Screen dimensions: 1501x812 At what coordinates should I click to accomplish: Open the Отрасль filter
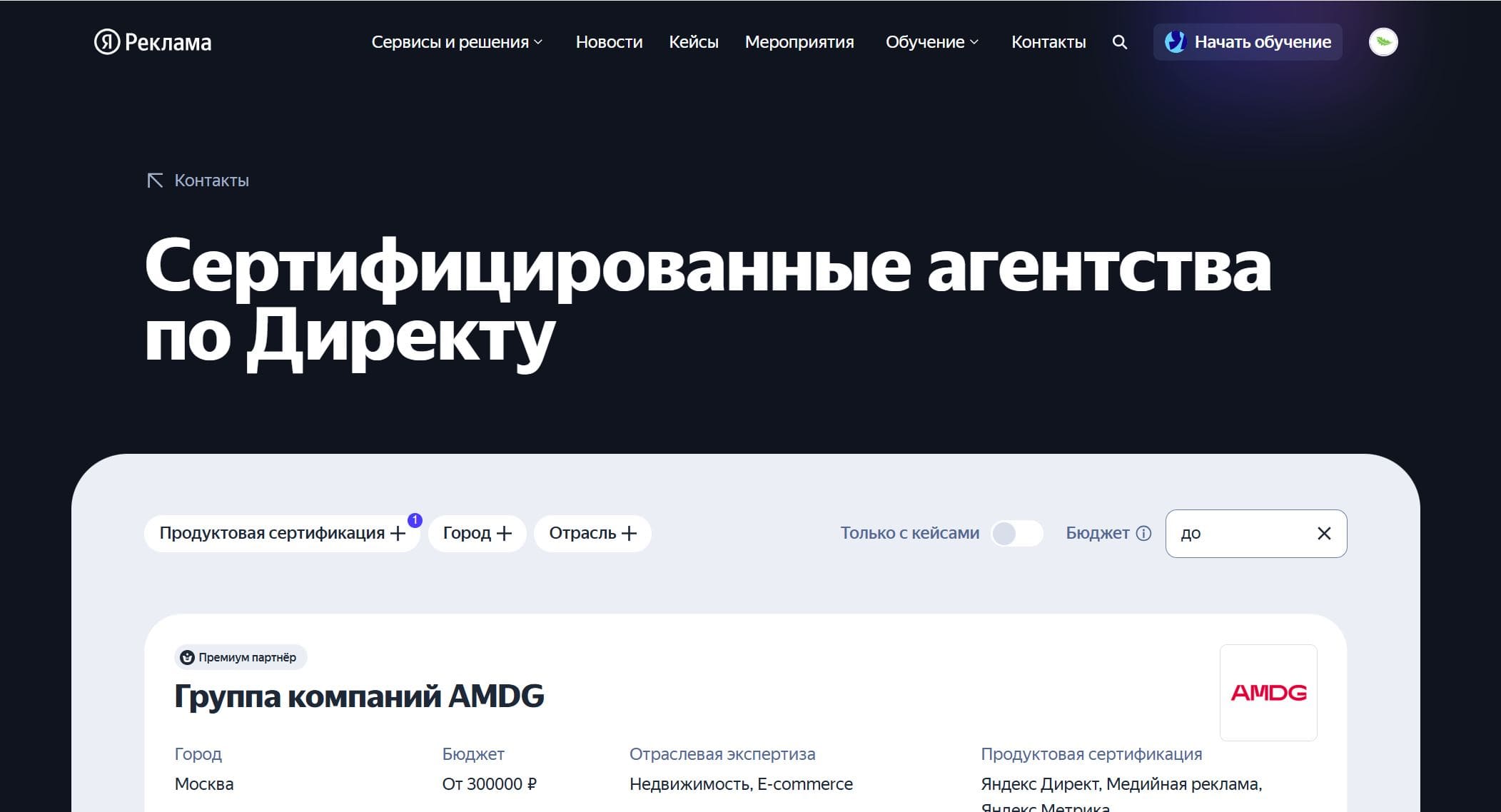pyautogui.click(x=592, y=533)
